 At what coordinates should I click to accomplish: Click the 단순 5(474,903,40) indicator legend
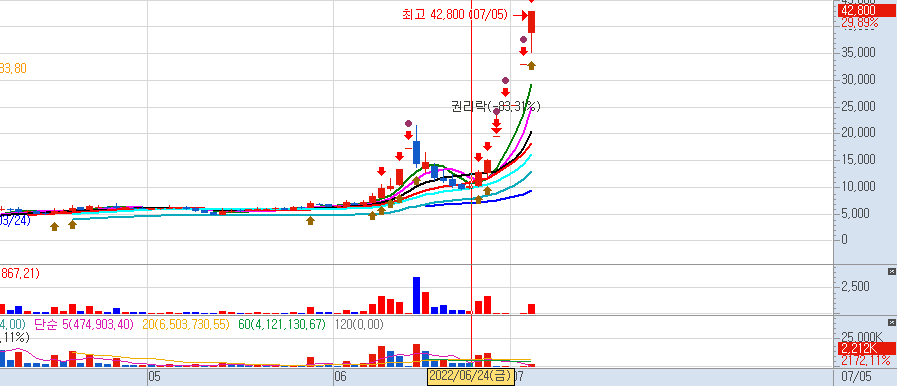point(84,324)
